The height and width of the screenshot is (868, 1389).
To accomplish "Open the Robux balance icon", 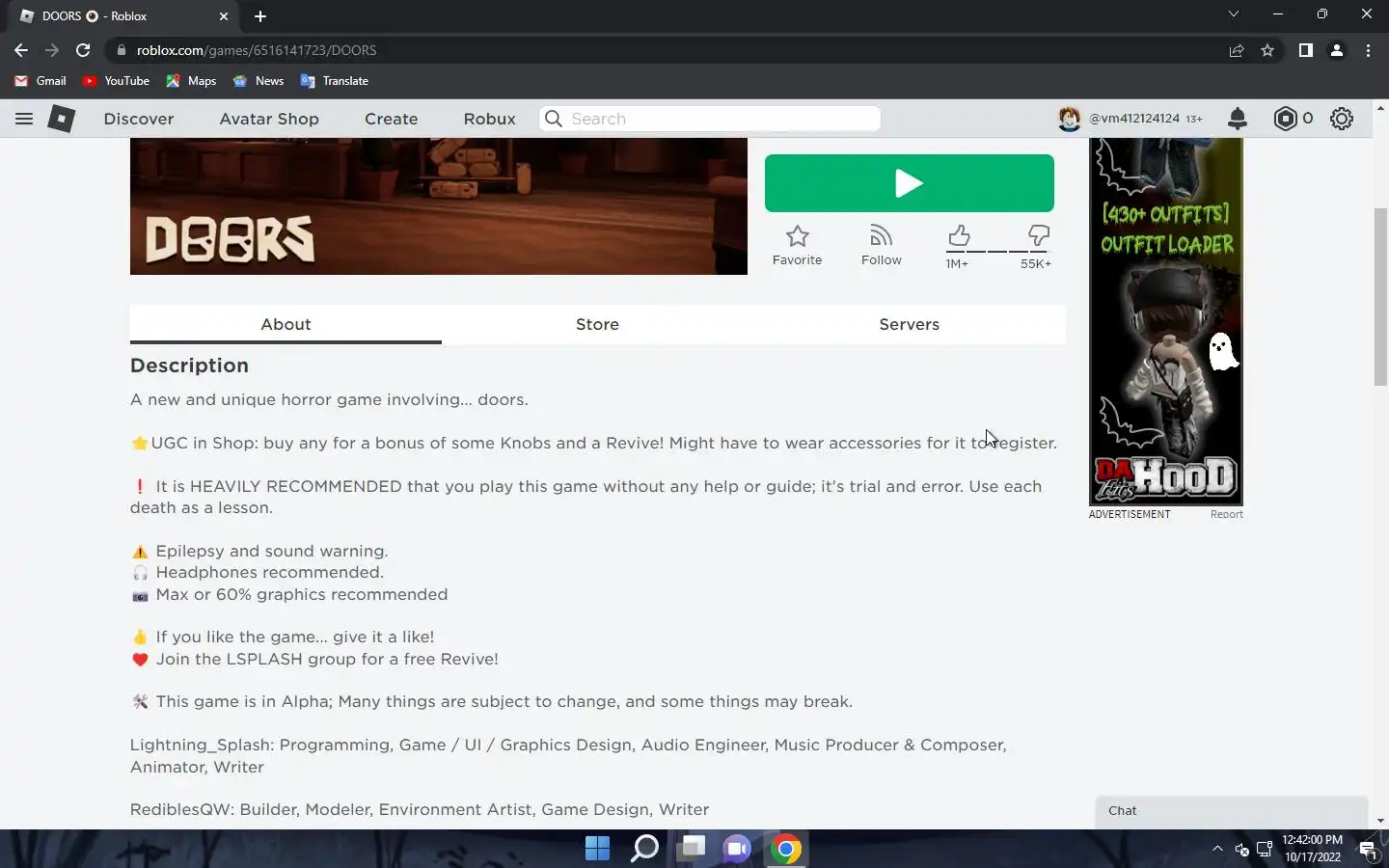I will (x=1285, y=119).
